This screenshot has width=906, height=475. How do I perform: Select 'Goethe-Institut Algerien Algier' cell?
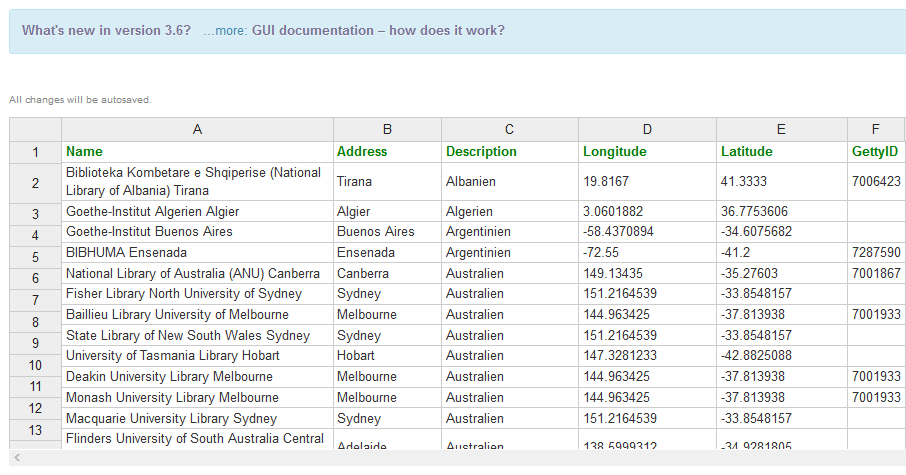(197, 211)
